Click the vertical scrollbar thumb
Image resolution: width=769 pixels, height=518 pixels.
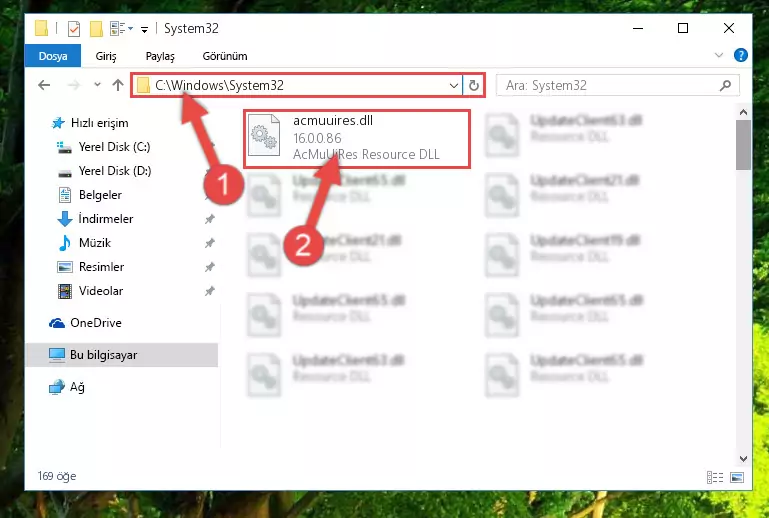pos(743,145)
